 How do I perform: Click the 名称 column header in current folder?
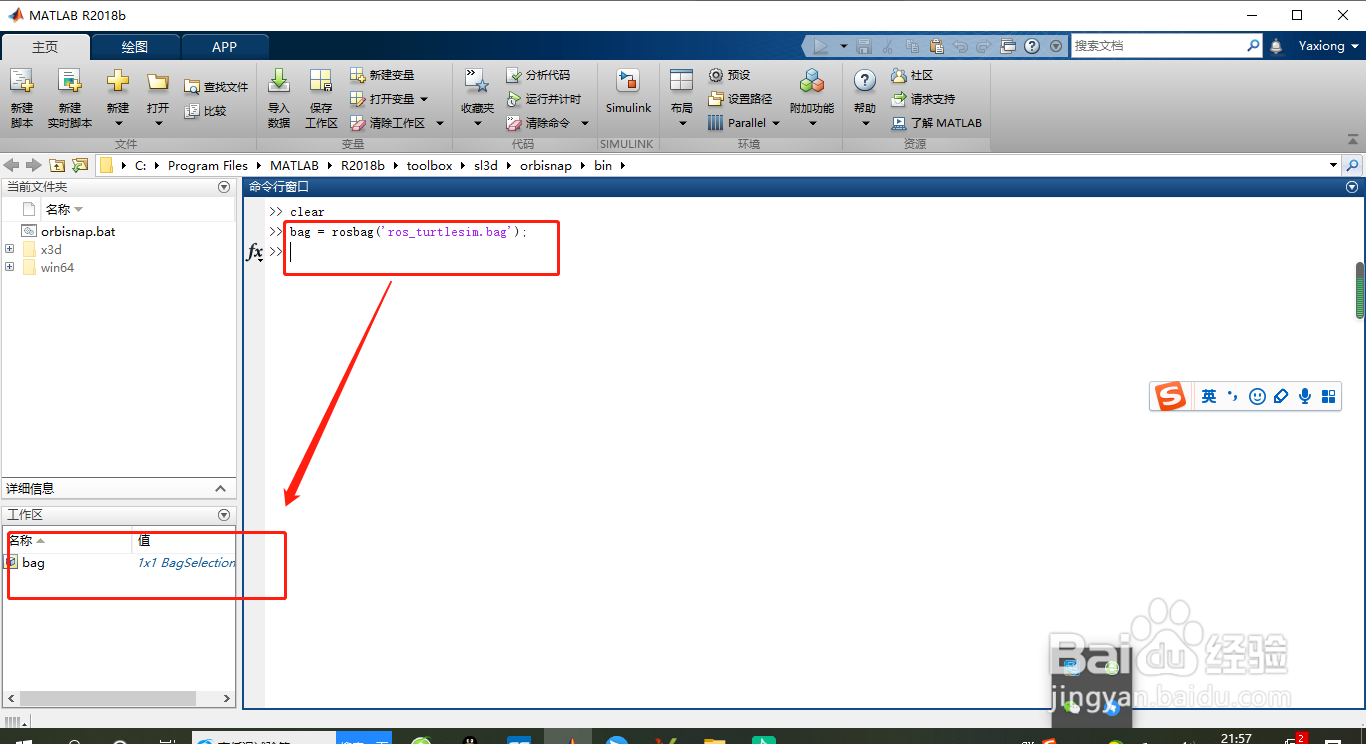coord(64,209)
